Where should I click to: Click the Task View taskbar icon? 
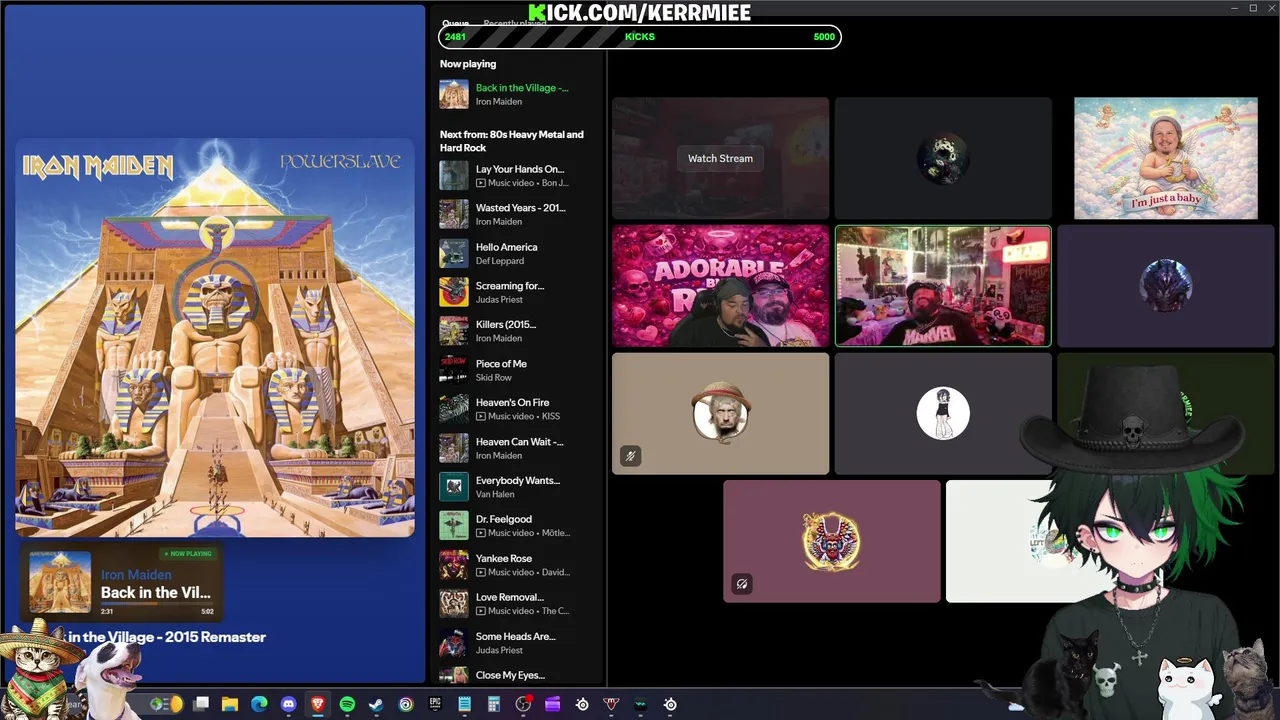click(x=201, y=704)
